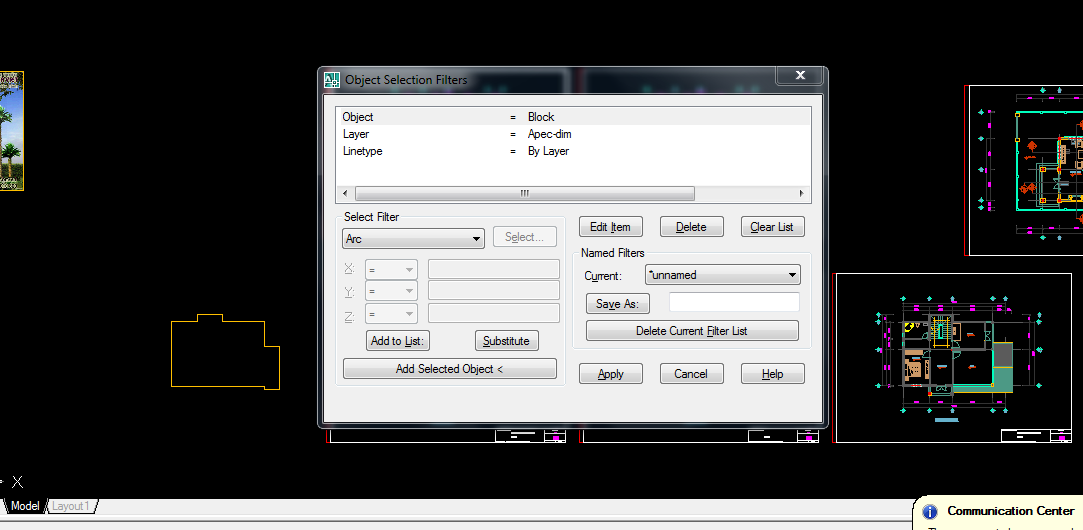The image size is (1083, 530).
Task: Click the X parameter input field
Action: pyautogui.click(x=494, y=269)
